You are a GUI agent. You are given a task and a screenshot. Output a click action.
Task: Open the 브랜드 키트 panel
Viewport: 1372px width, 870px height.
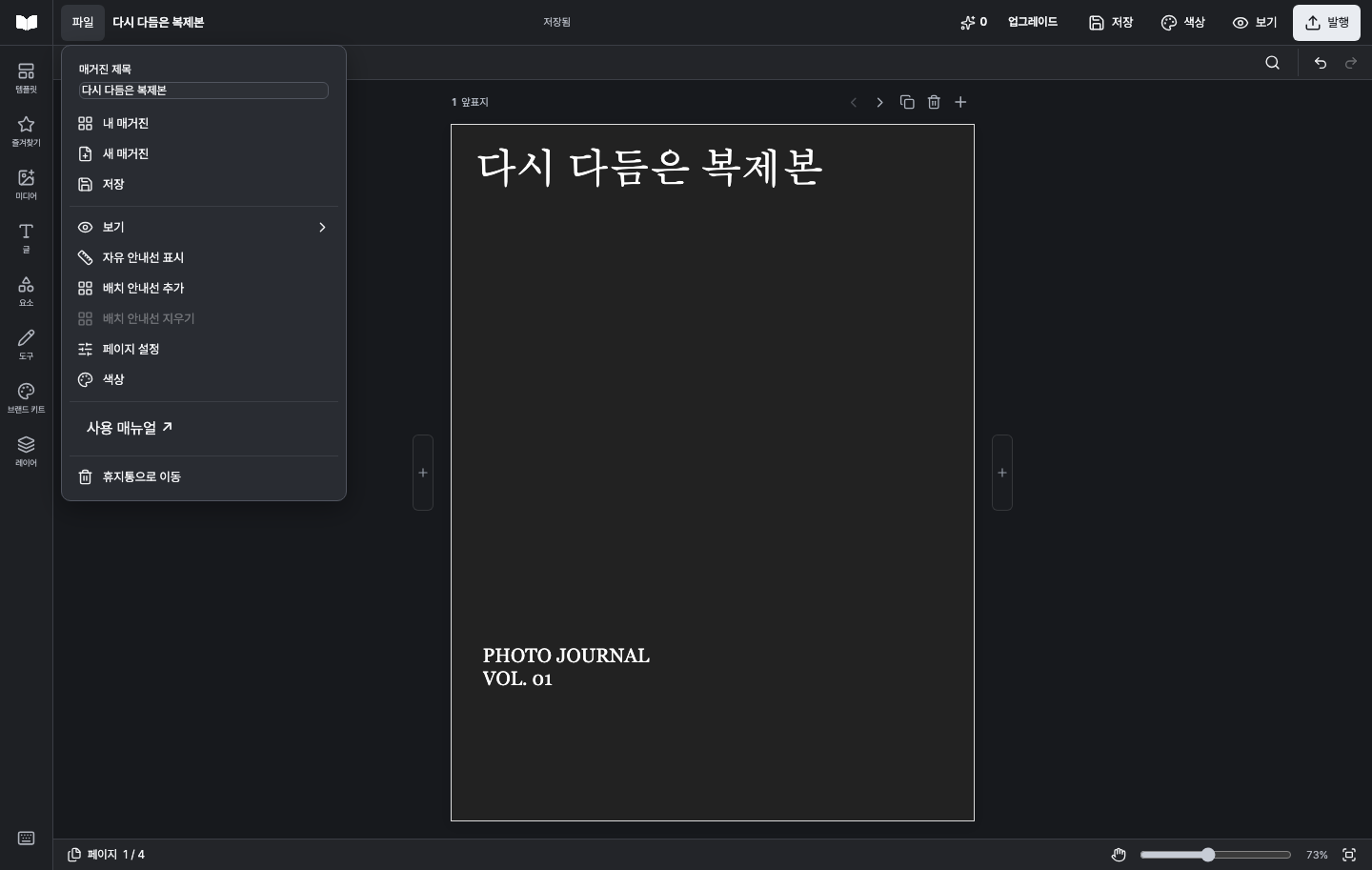point(26,397)
